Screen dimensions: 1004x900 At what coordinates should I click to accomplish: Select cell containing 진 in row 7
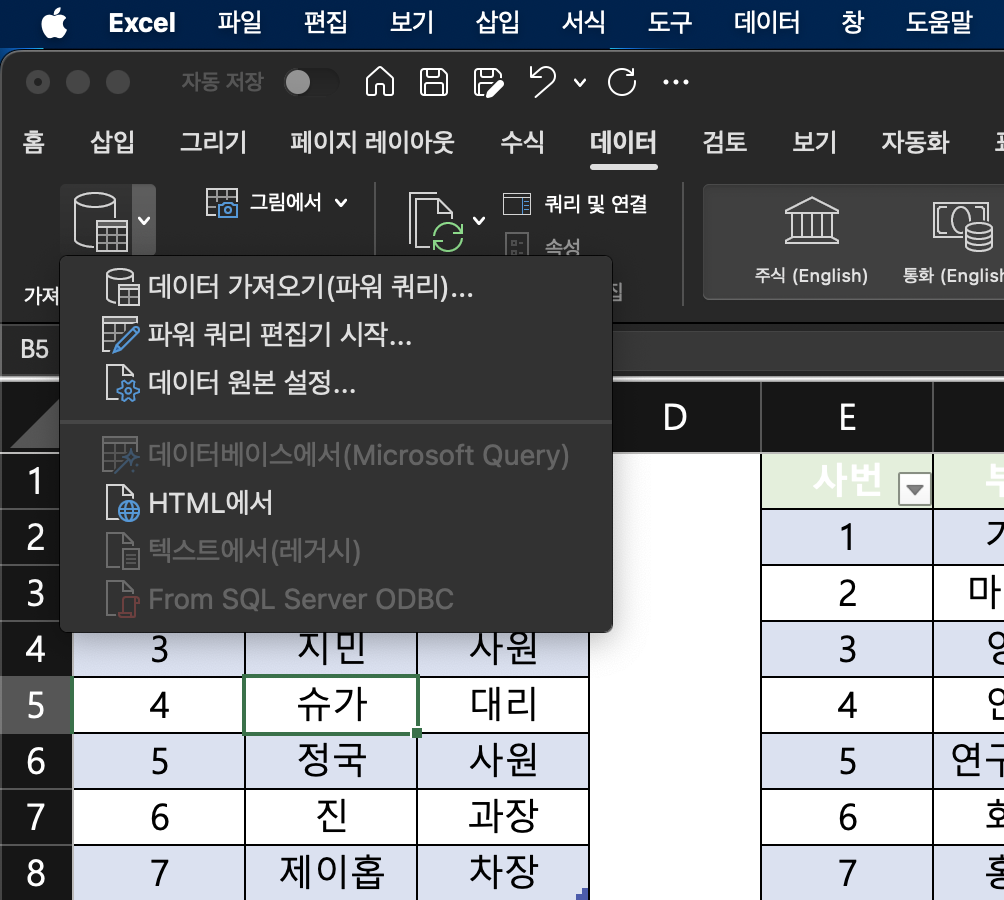pos(331,816)
